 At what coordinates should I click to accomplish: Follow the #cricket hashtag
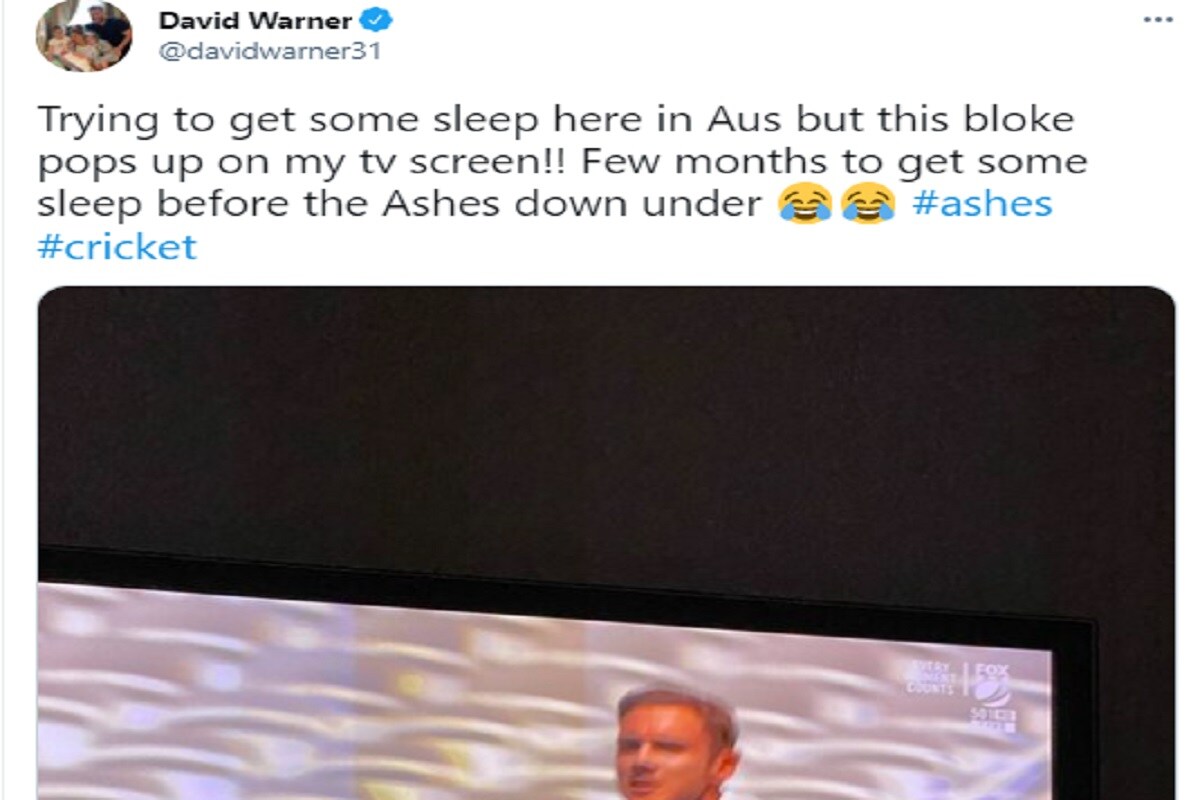pos(117,246)
